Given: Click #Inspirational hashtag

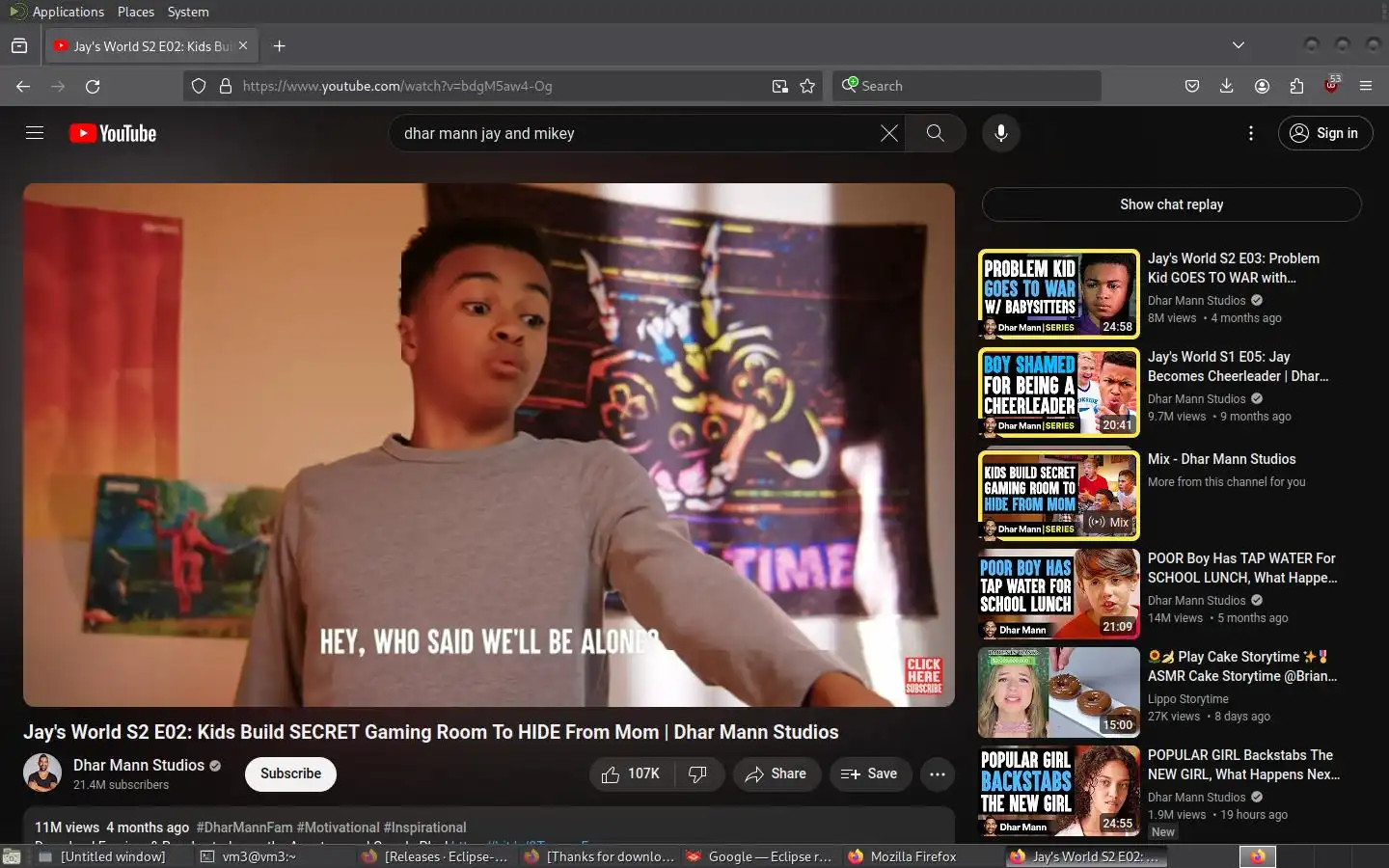Looking at the screenshot, I should tap(424, 827).
